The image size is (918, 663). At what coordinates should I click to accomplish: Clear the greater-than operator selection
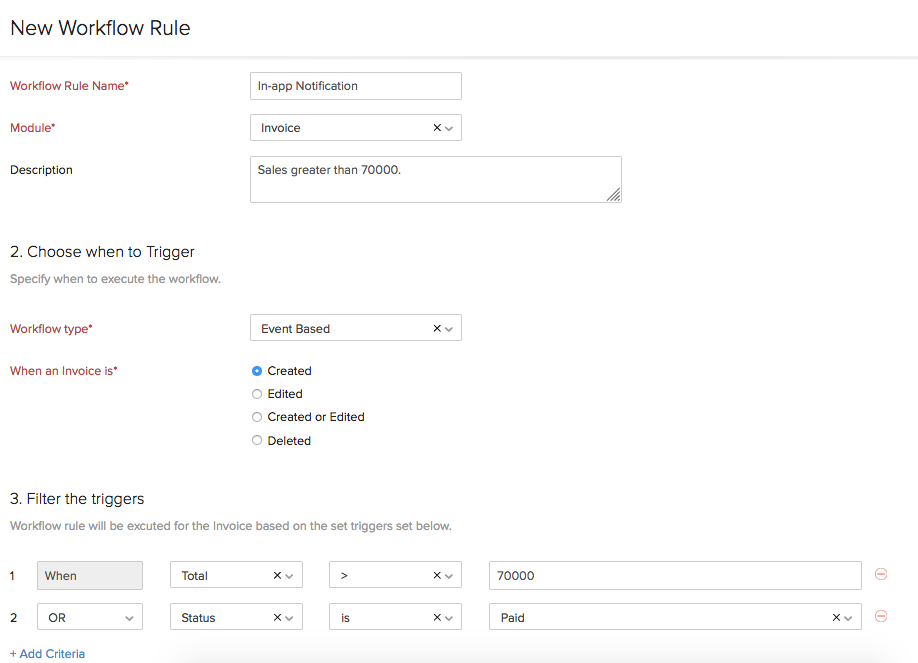tap(437, 576)
